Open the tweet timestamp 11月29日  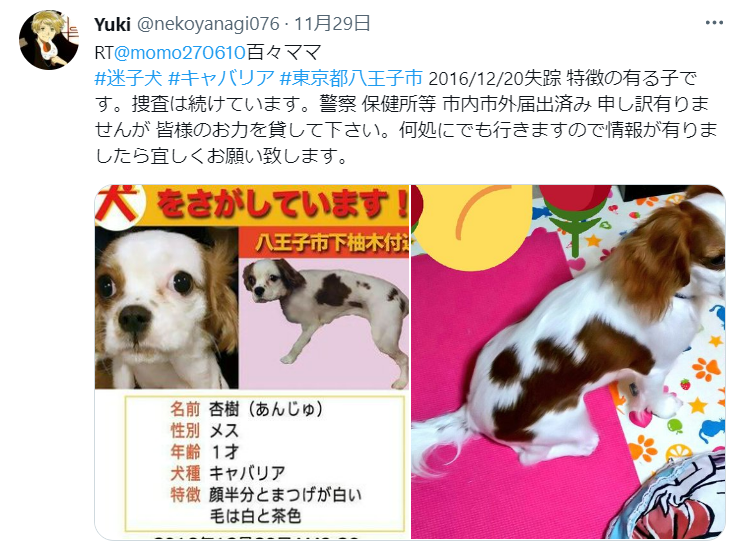(x=333, y=24)
